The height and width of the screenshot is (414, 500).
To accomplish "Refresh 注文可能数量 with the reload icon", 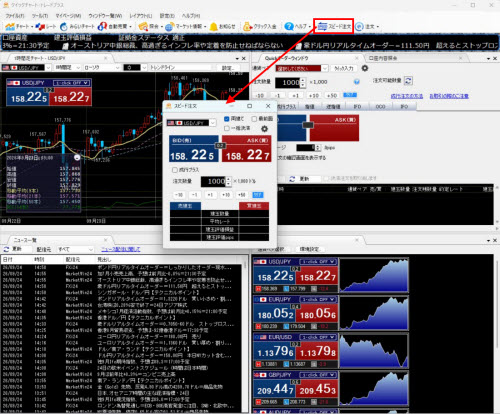I will (x=408, y=80).
